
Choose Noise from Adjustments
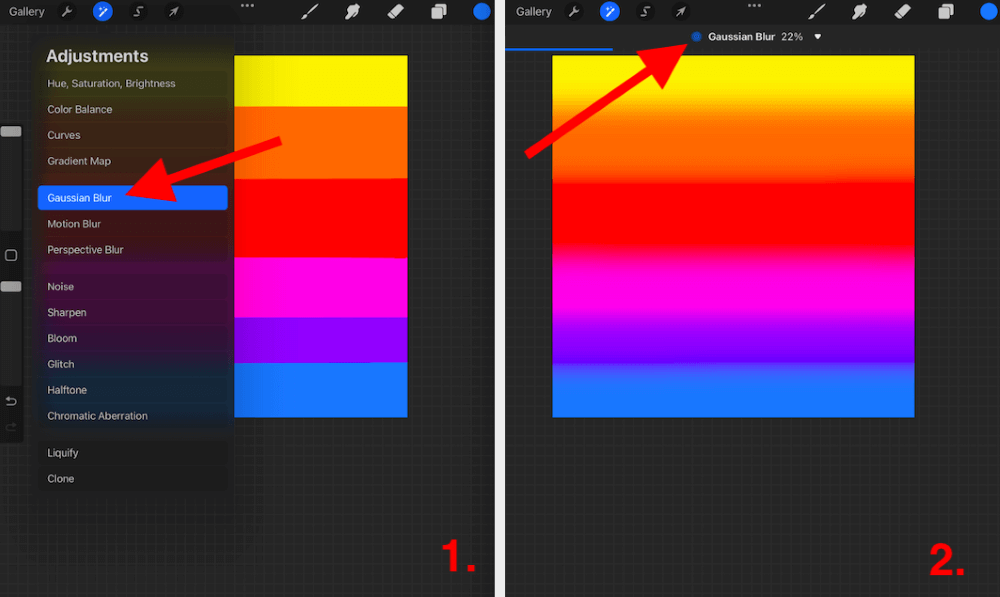(x=133, y=287)
